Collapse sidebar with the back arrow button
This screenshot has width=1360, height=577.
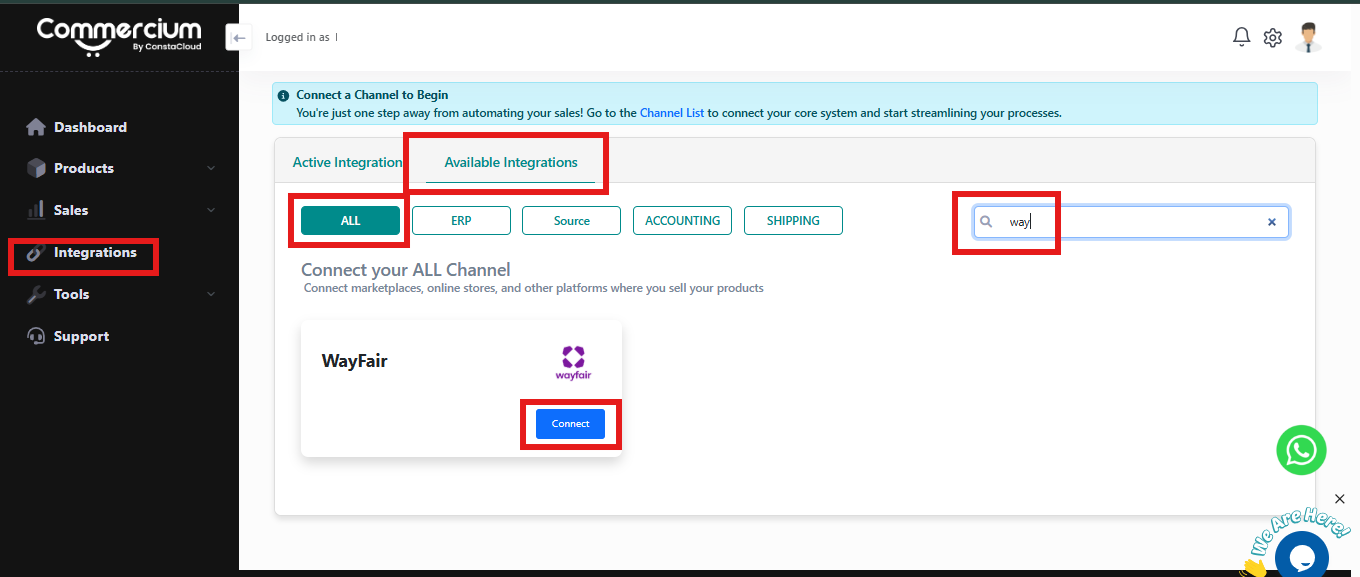238,38
